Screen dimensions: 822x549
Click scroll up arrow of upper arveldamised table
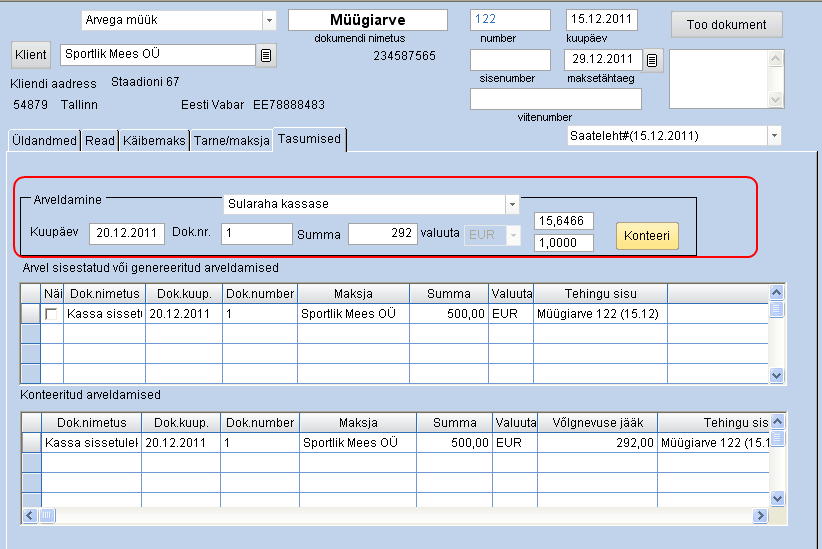776,292
